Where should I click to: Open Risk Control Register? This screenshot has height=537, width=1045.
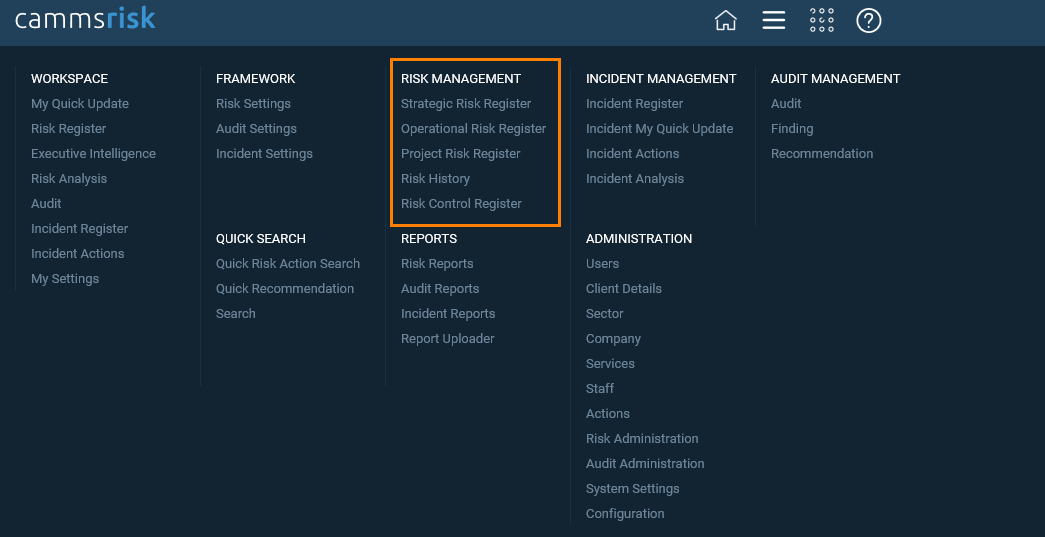point(461,204)
